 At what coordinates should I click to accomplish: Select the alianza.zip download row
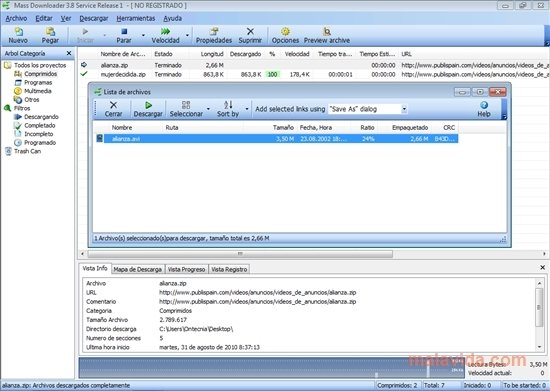point(314,65)
